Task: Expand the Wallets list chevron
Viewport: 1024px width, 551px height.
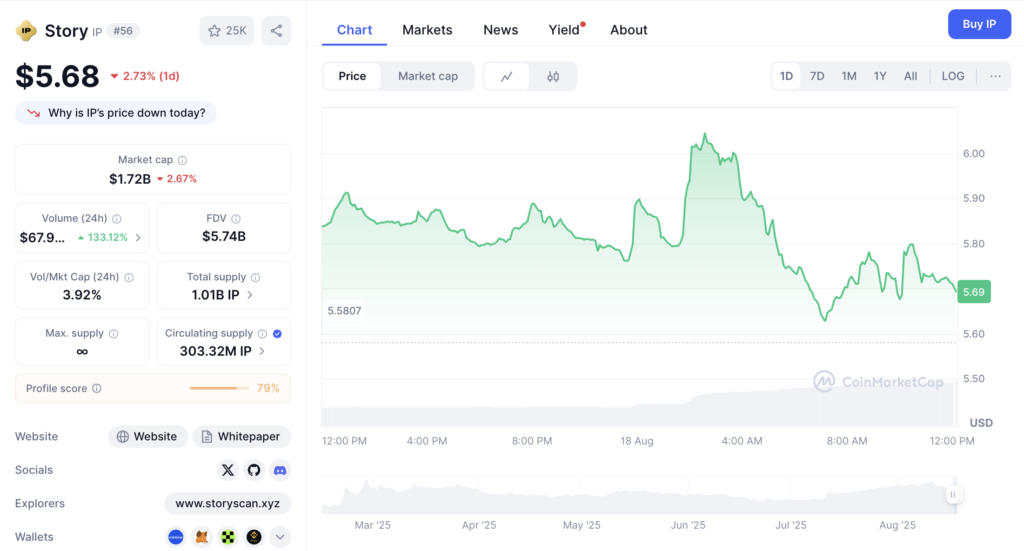Action: coord(280,537)
